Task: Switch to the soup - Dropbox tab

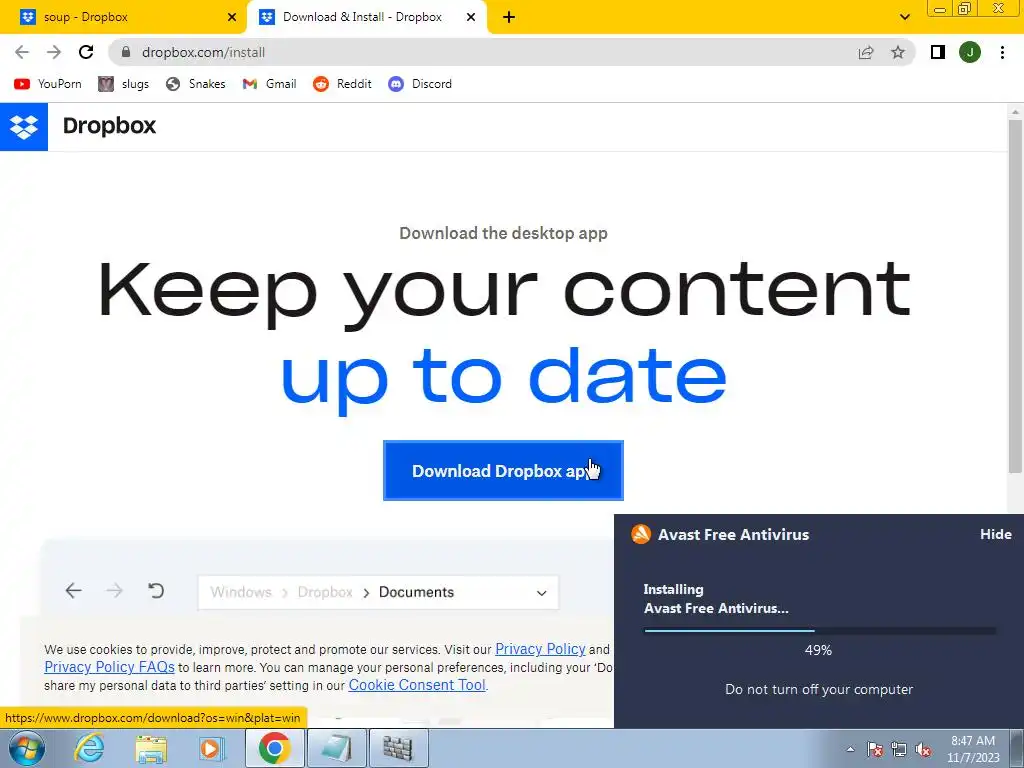Action: [124, 18]
